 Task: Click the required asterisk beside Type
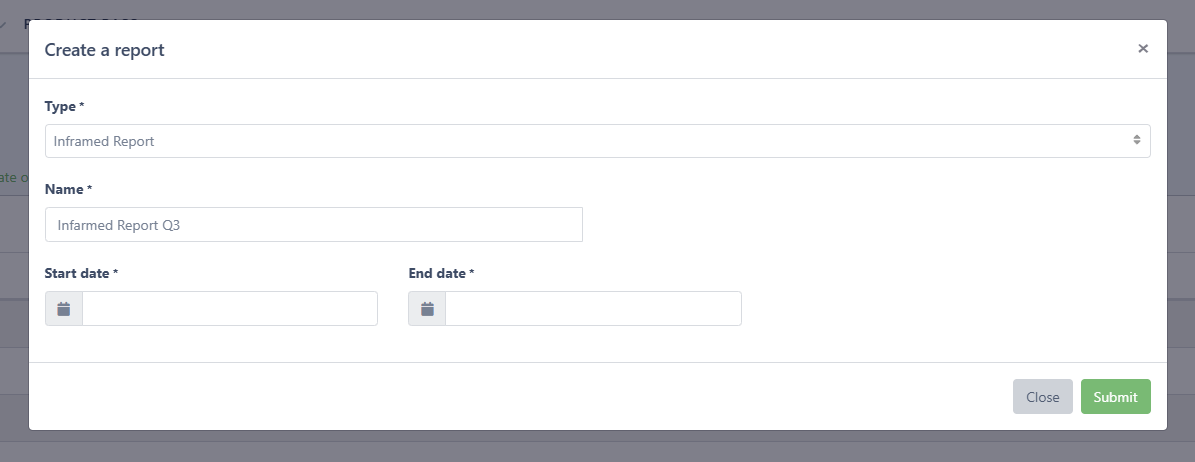tap(82, 106)
